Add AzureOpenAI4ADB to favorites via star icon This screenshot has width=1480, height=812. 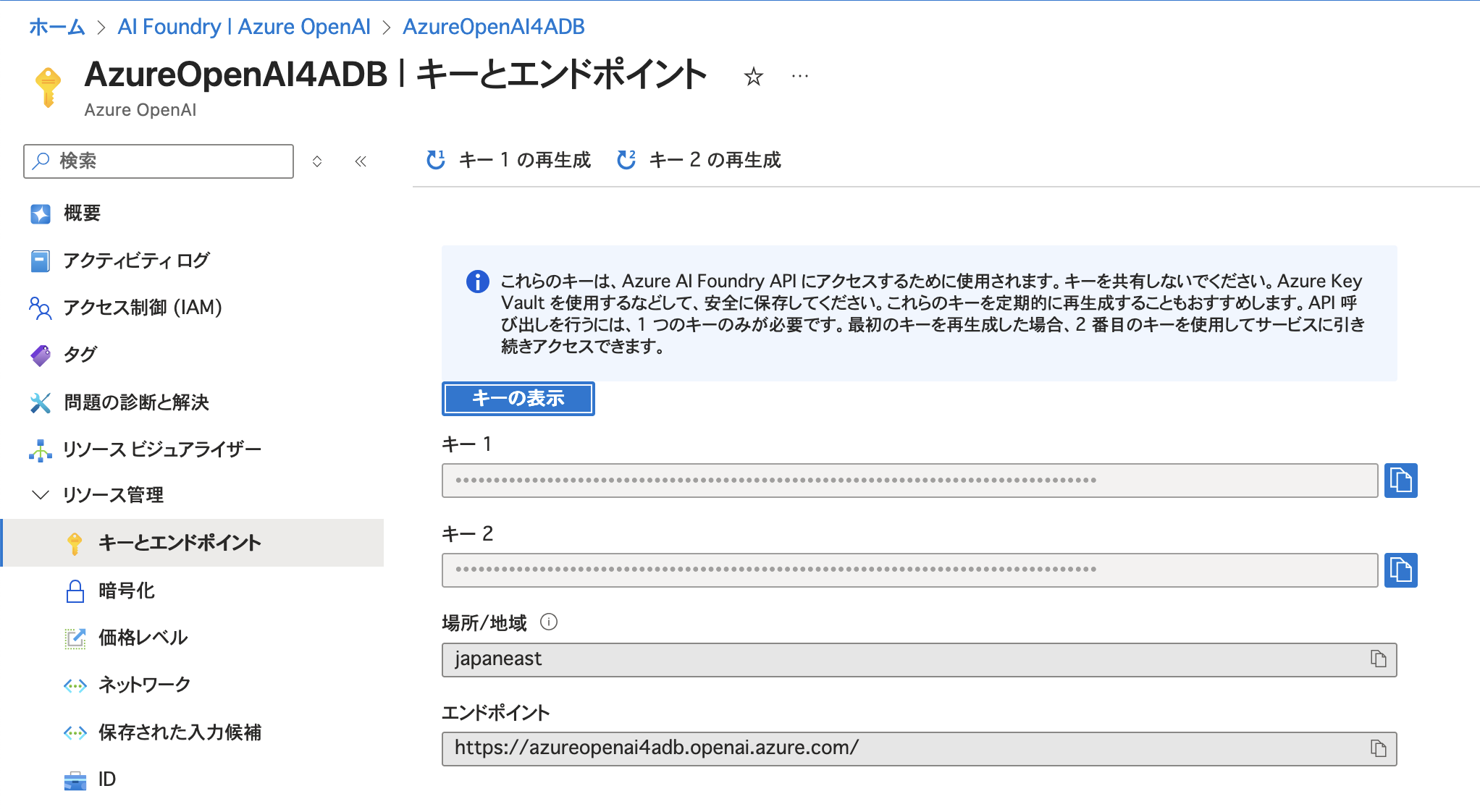pyautogui.click(x=754, y=75)
